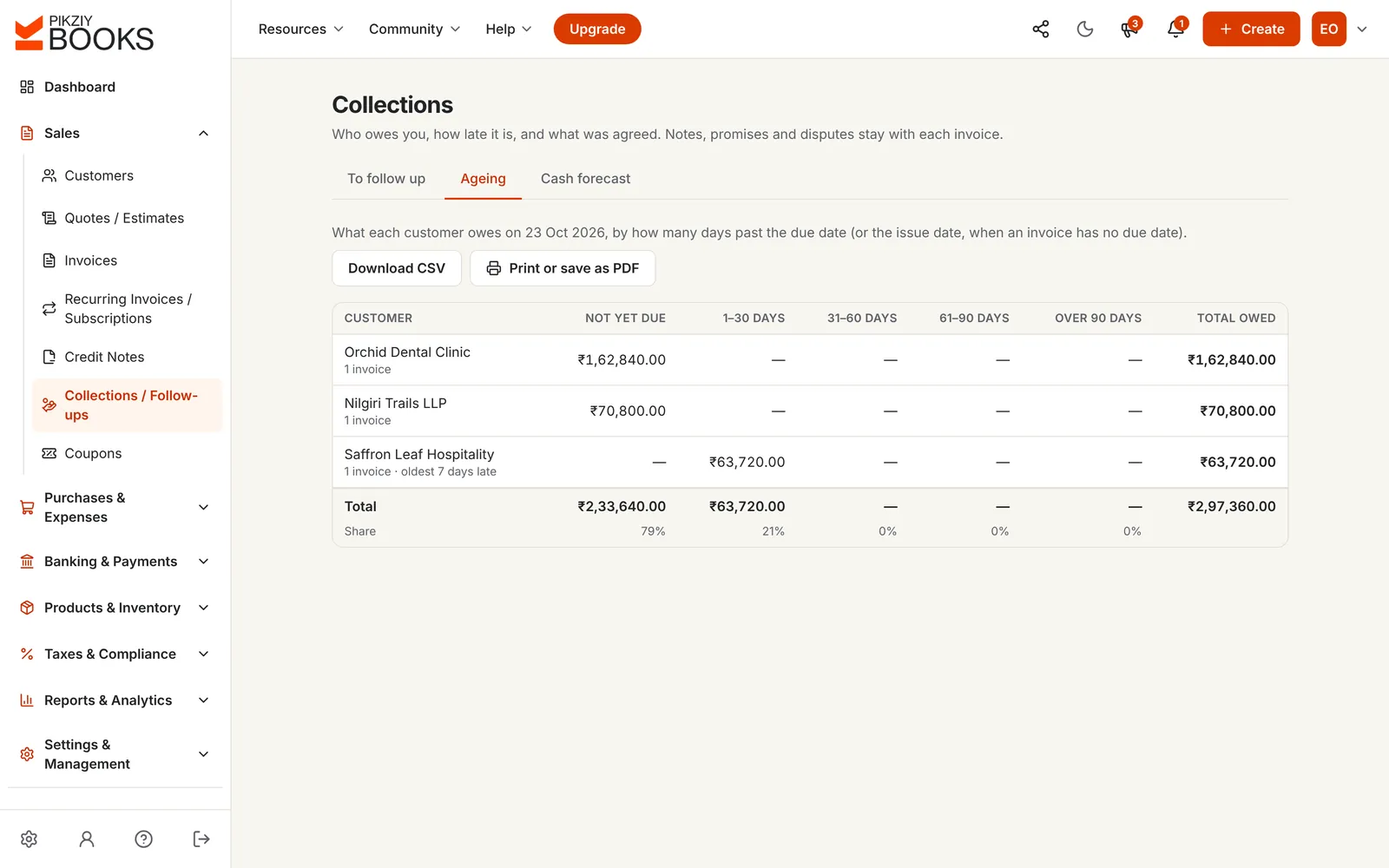Open Credit Notes in sidebar
The image size is (1389, 868).
127,357
